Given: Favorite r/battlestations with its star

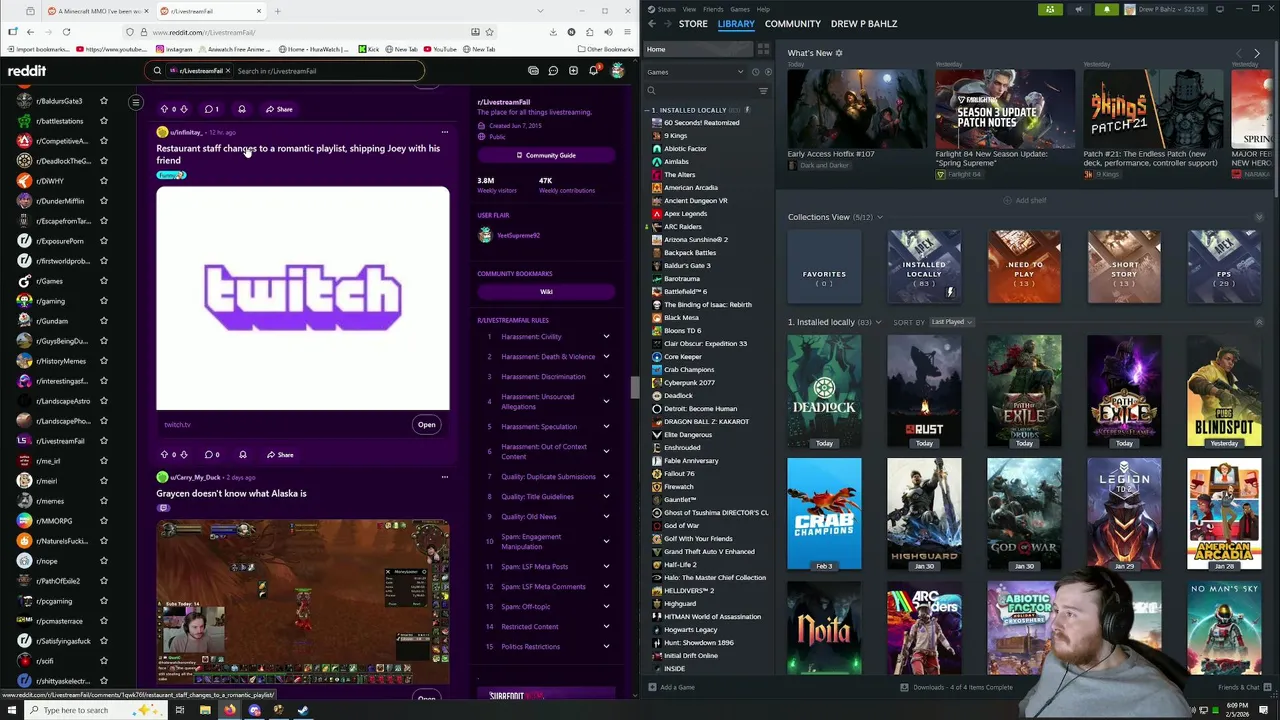Looking at the screenshot, I should click(x=103, y=121).
